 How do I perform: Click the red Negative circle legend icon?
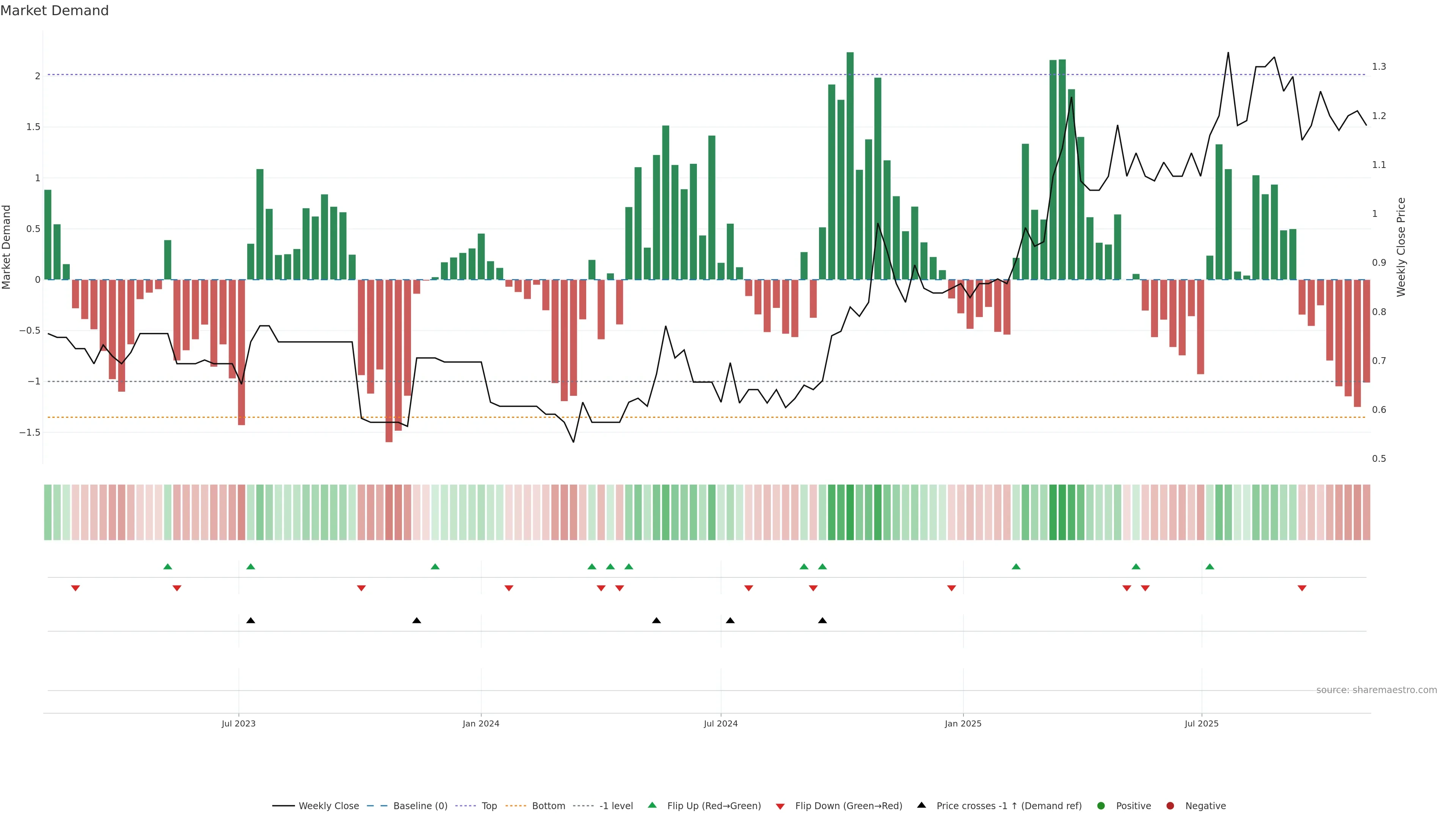tap(1170, 806)
